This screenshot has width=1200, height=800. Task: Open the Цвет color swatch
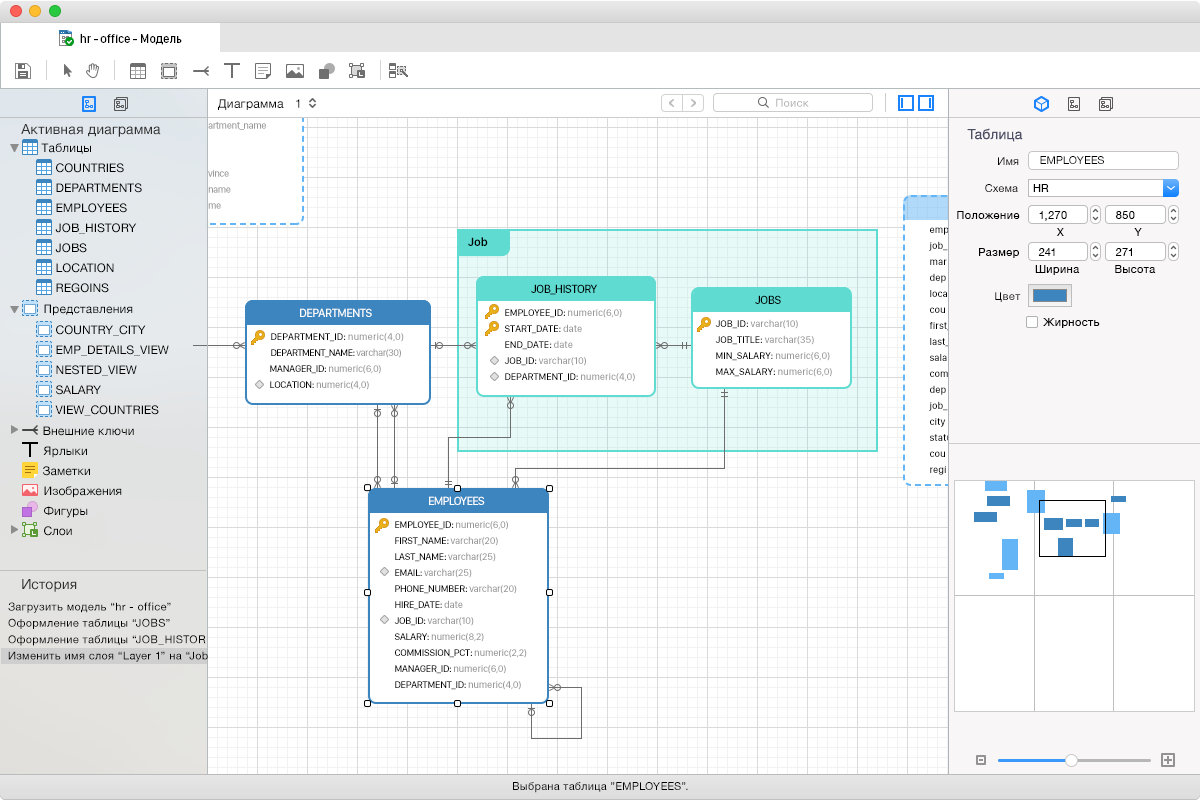pyautogui.click(x=1050, y=295)
